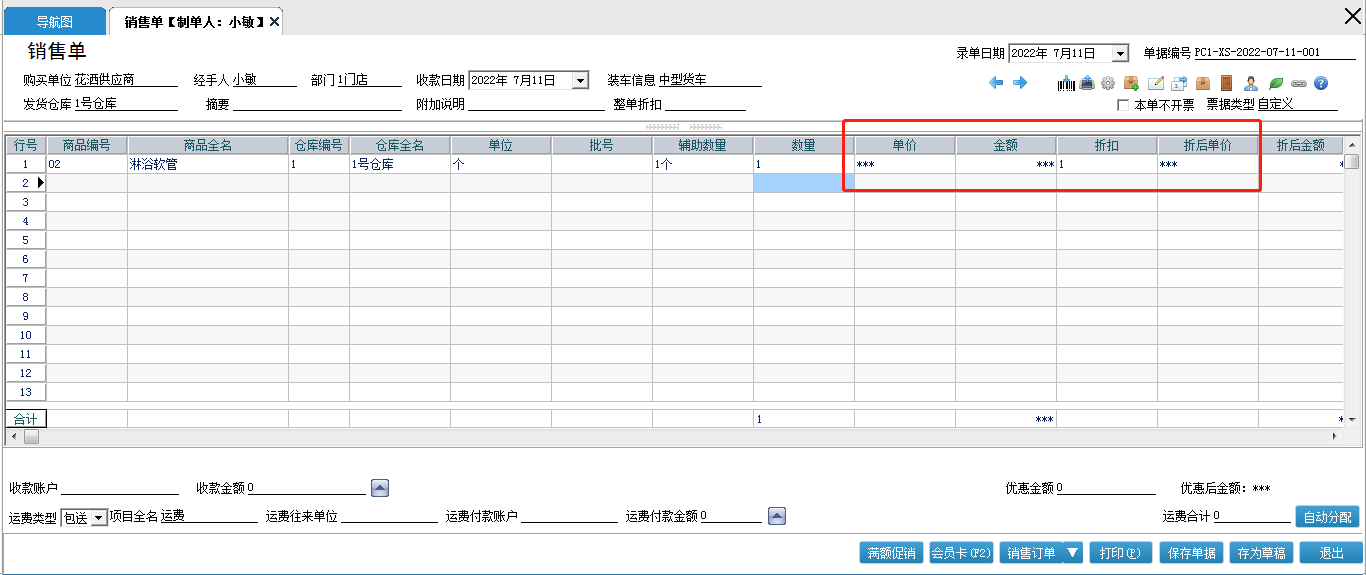Screen dimensions: 1366x575
Task: Click the 票据类型 field showing 自定义
Action: pos(1297,104)
